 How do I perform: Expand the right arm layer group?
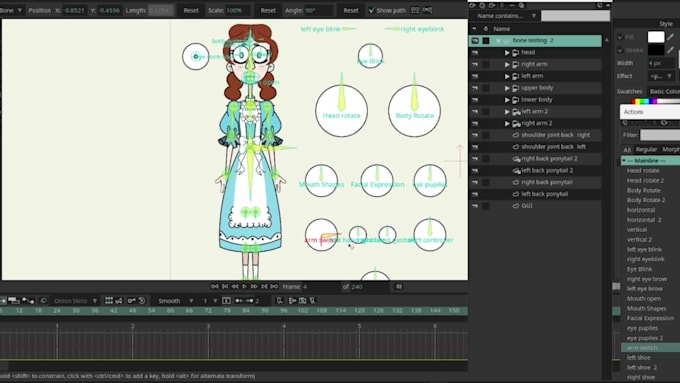click(507, 64)
